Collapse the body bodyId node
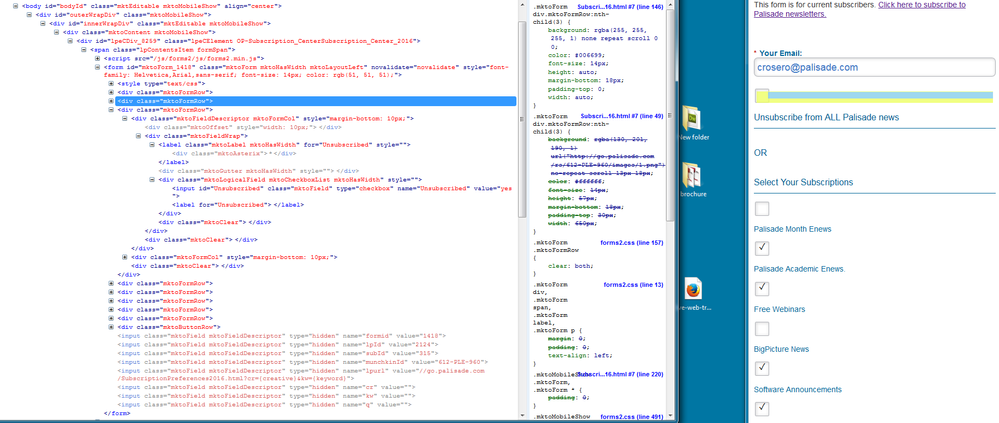The width and height of the screenshot is (999, 423). click(x=15, y=5)
